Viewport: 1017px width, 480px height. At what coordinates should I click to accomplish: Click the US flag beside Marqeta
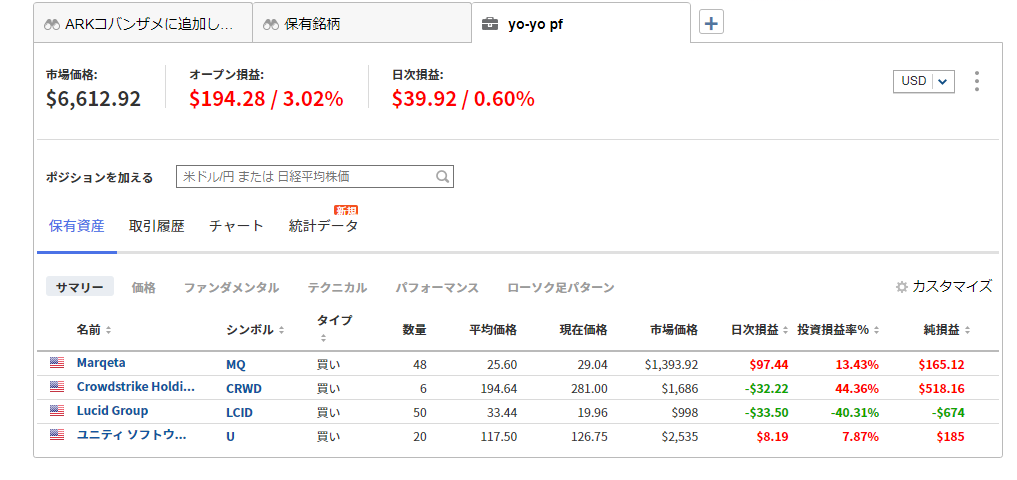(x=57, y=363)
